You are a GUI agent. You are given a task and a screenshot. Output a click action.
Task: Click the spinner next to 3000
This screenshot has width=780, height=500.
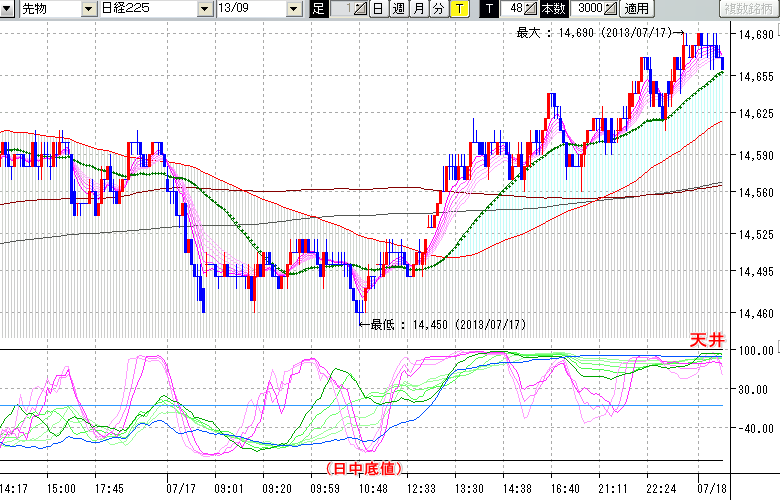(x=611, y=9)
